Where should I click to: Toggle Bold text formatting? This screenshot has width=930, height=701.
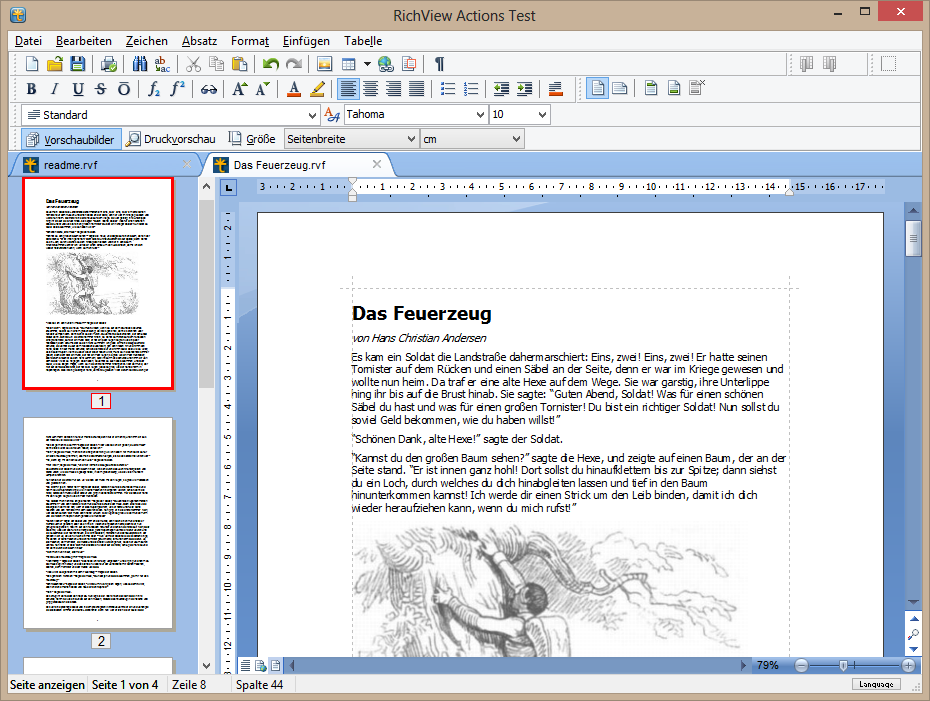tap(31, 89)
